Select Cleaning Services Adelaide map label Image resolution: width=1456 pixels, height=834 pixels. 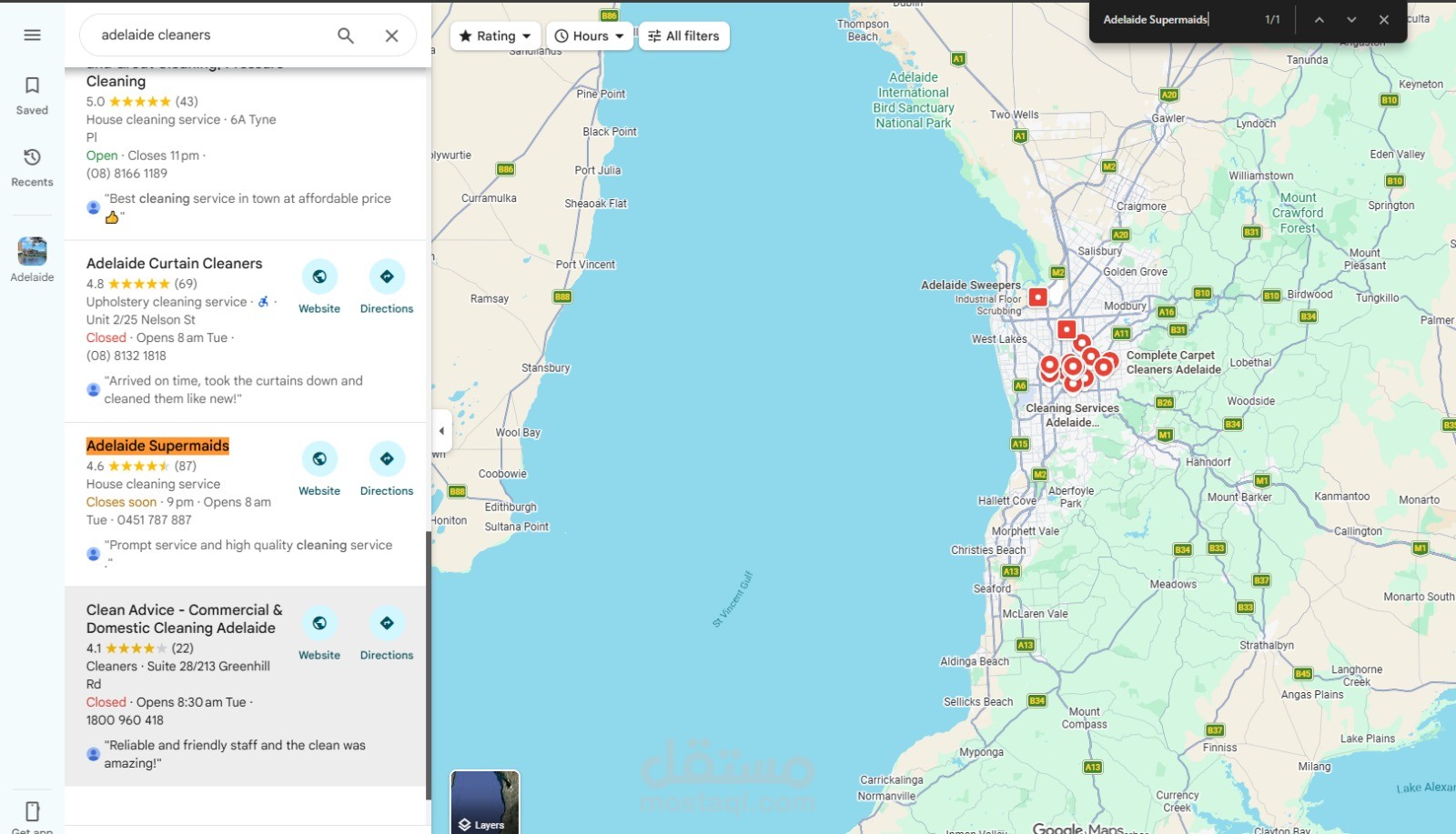1072,415
